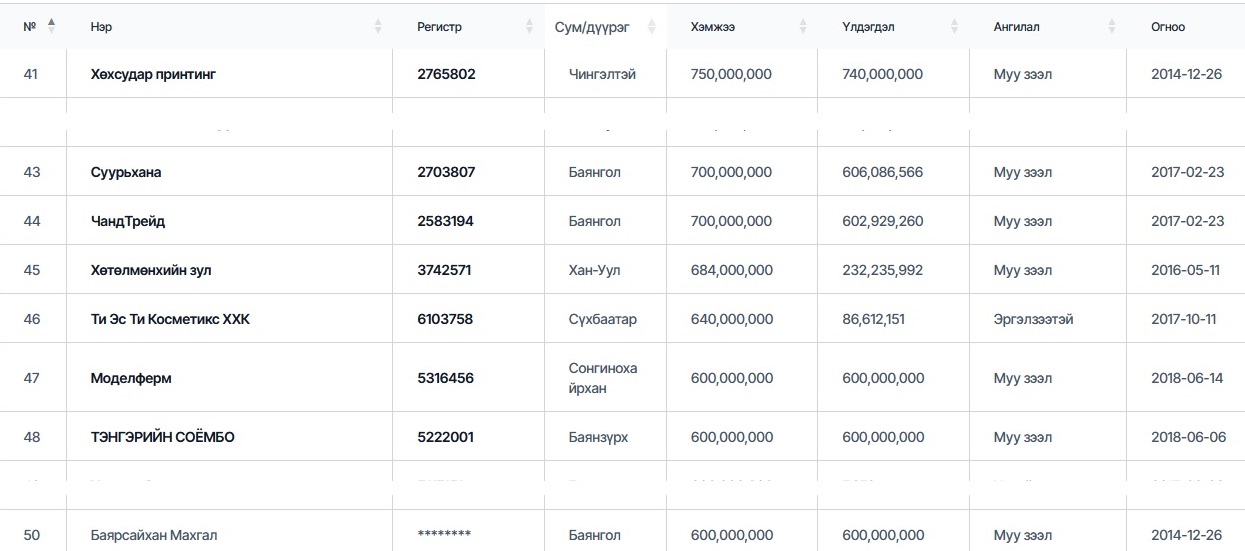Open the Хөхсудар принтинг entry
Screen dimensions: 1245x551
pos(153,74)
